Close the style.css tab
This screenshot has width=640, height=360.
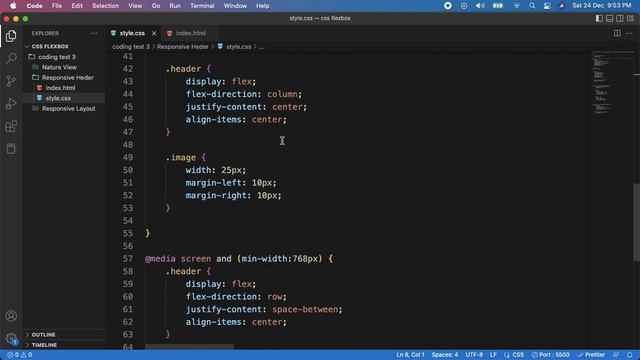(154, 33)
